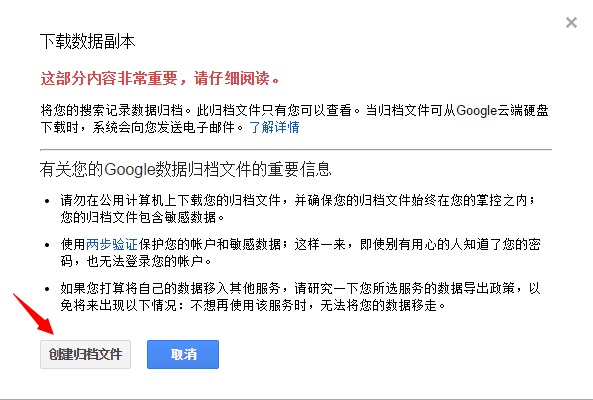
Task: Open the 了解详情 link
Action: 274,127
